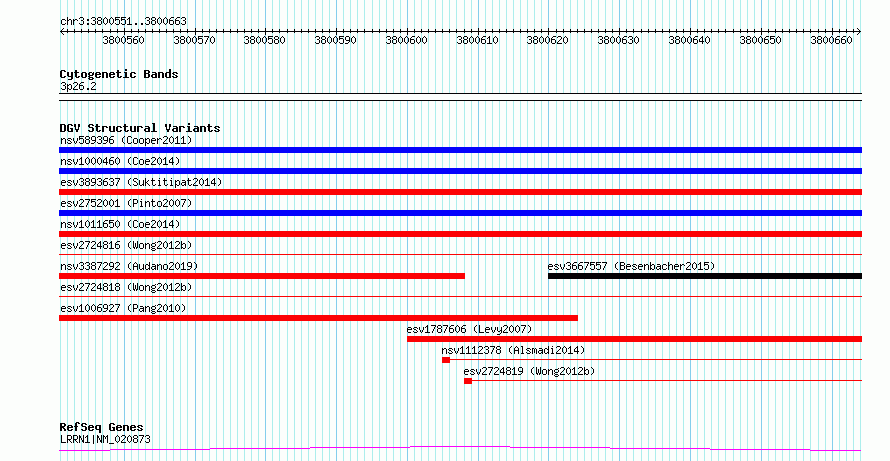
Task: Click the 3800650 ruler position
Action: [761, 40]
